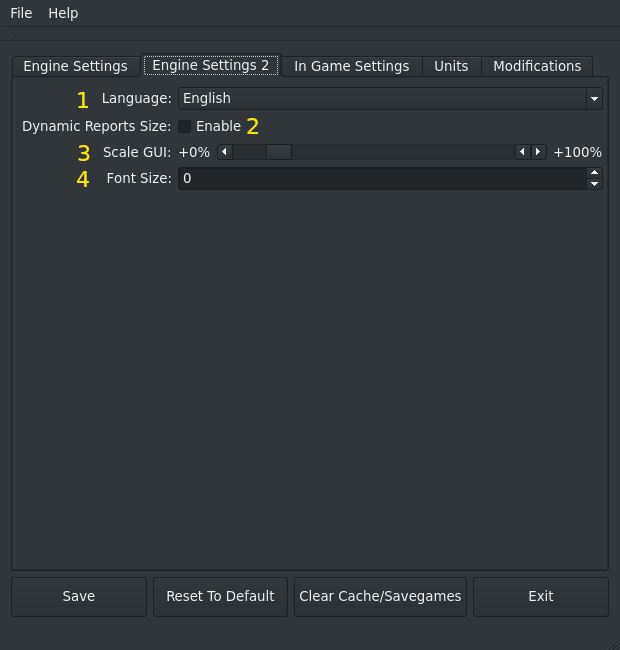
Task: Increase Font Size with the up arrow
Action: (x=595, y=173)
